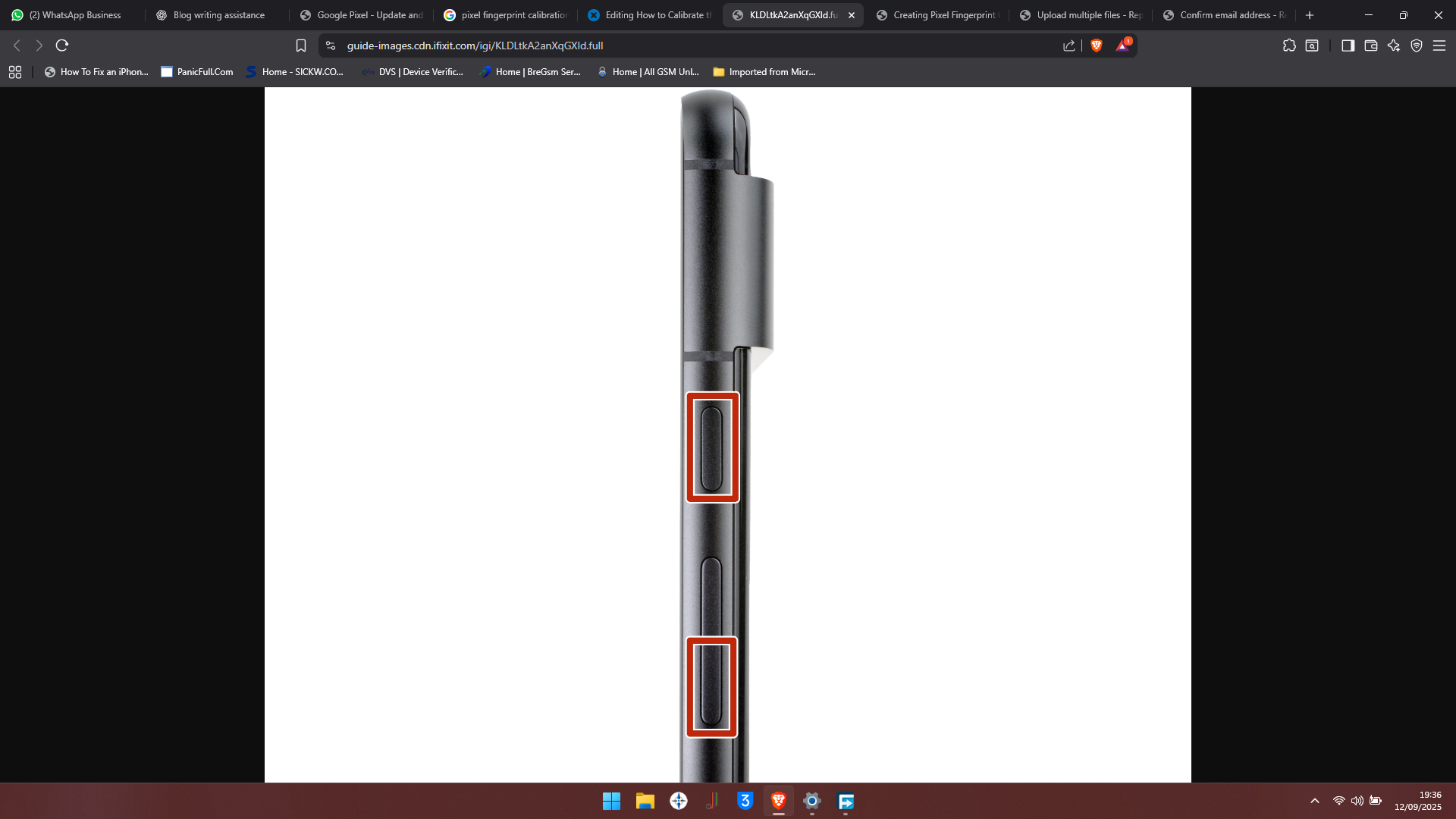The height and width of the screenshot is (819, 1456).
Task: Click the Brave Shields lion icon
Action: click(x=1096, y=45)
